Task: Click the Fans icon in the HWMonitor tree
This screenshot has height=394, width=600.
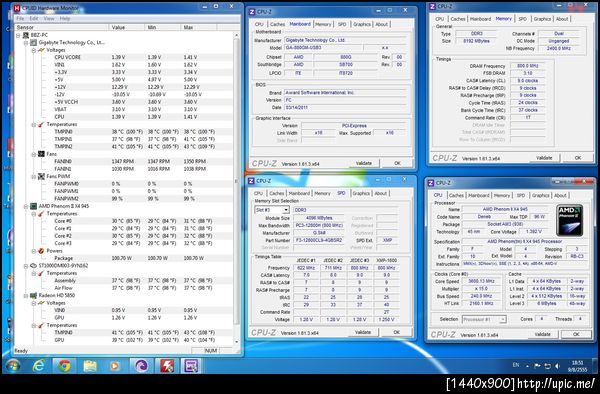Action: (x=41, y=154)
